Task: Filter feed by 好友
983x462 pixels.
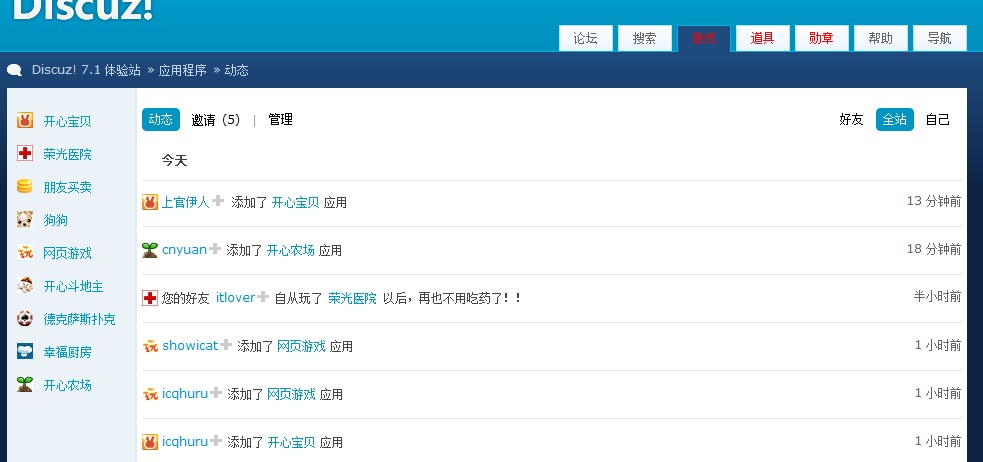Action: click(851, 119)
